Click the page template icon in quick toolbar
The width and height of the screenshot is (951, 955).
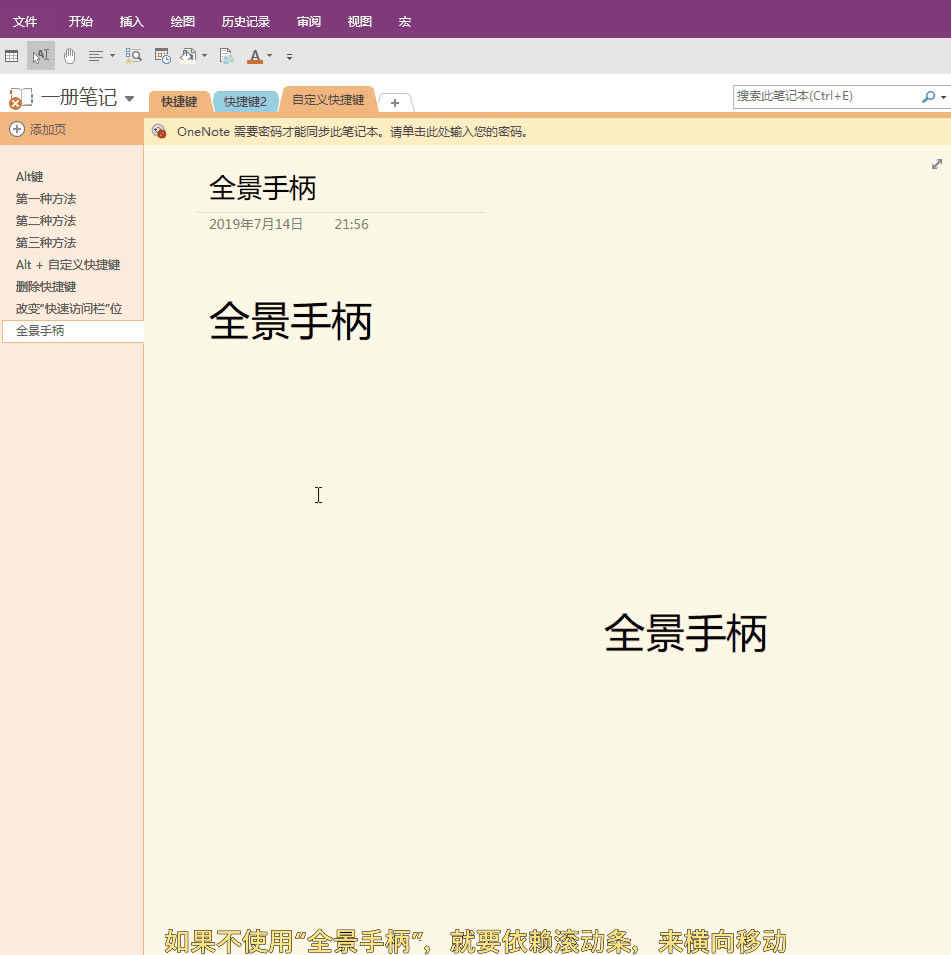188,56
